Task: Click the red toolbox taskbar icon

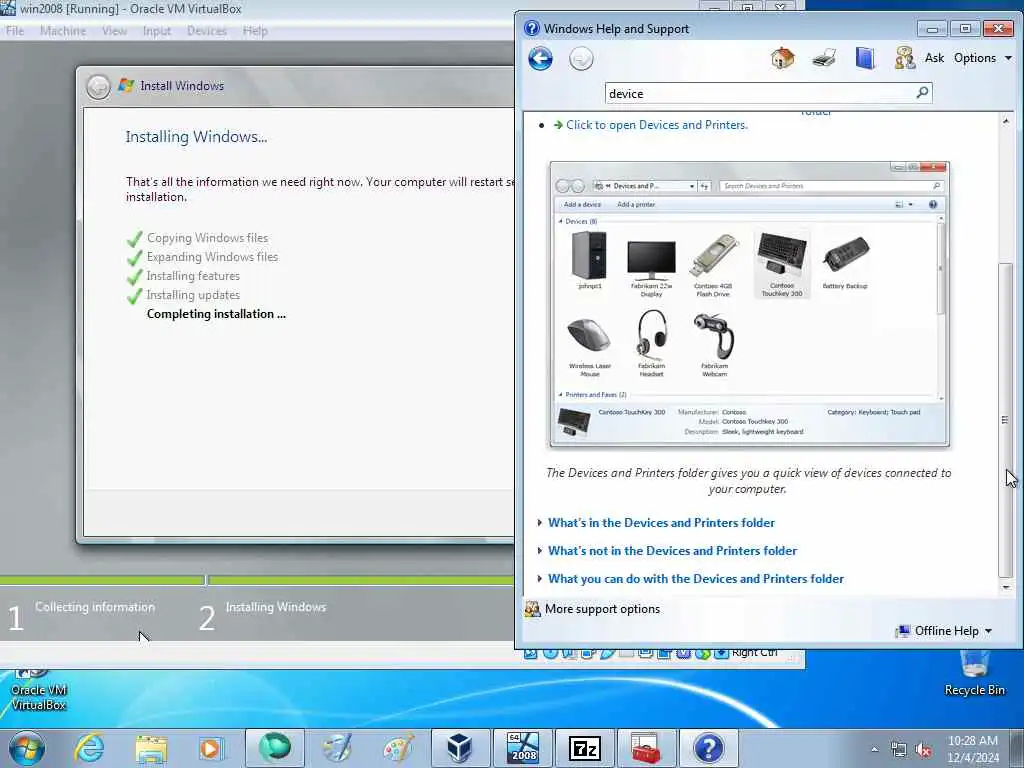Action: point(646,748)
